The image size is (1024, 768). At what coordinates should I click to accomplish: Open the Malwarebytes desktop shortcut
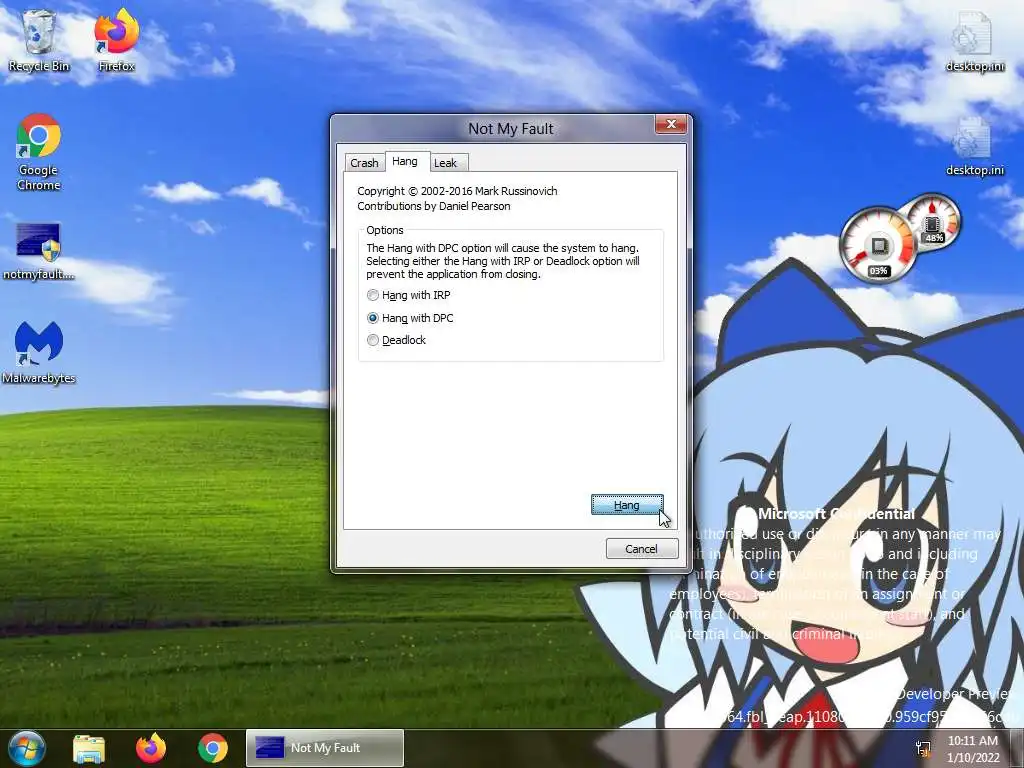pyautogui.click(x=39, y=353)
